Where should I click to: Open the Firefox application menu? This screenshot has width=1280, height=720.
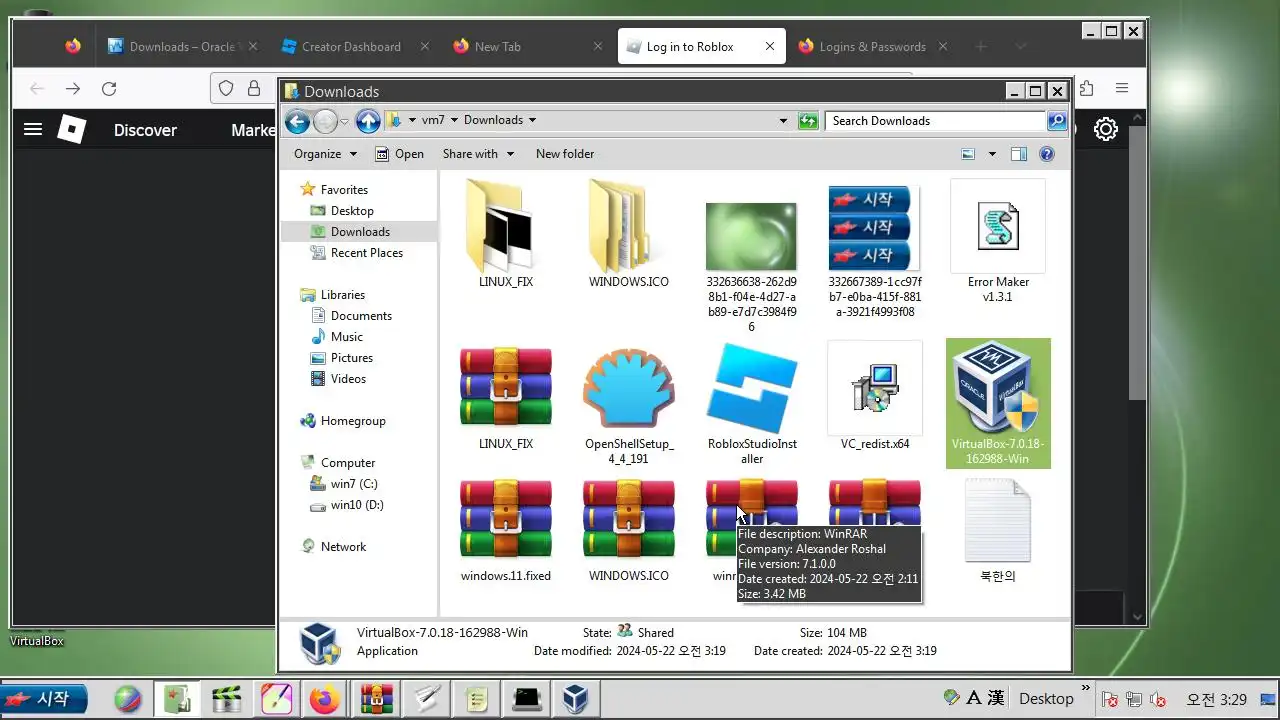1122,89
